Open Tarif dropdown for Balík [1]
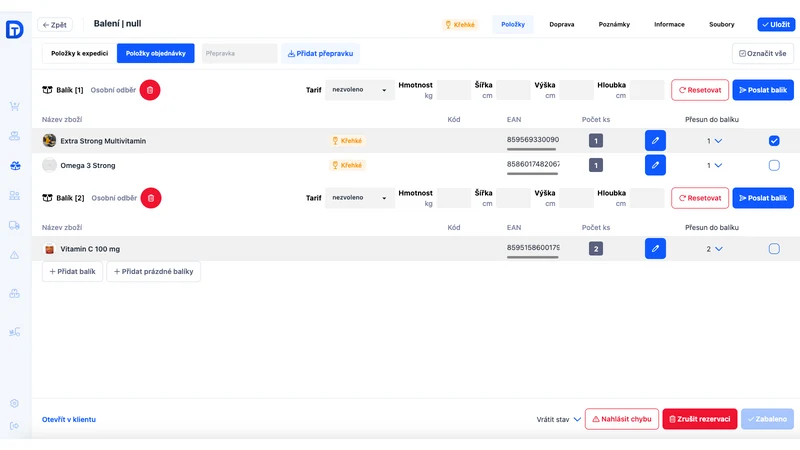Screen dimensions: 800x450 tap(360, 90)
